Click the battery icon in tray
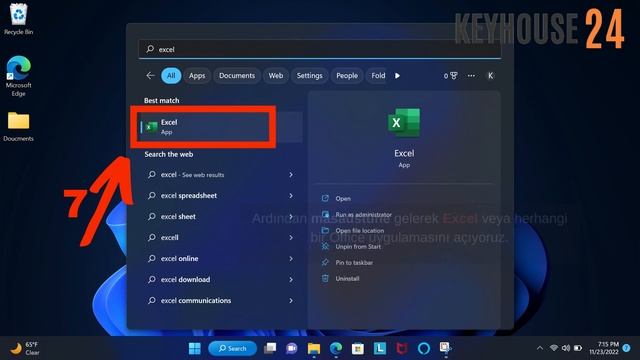 coord(578,348)
